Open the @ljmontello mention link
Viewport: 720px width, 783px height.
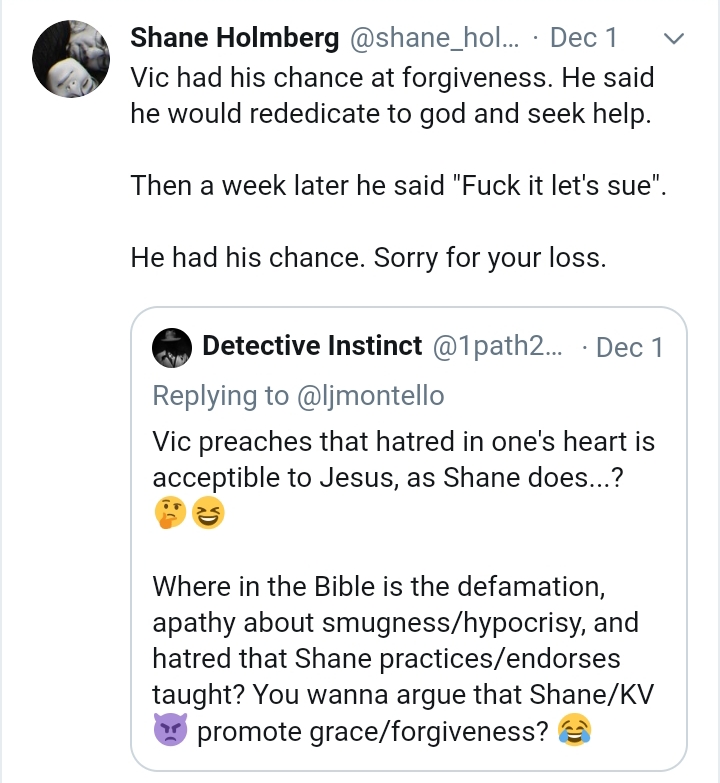pyautogui.click(x=370, y=396)
